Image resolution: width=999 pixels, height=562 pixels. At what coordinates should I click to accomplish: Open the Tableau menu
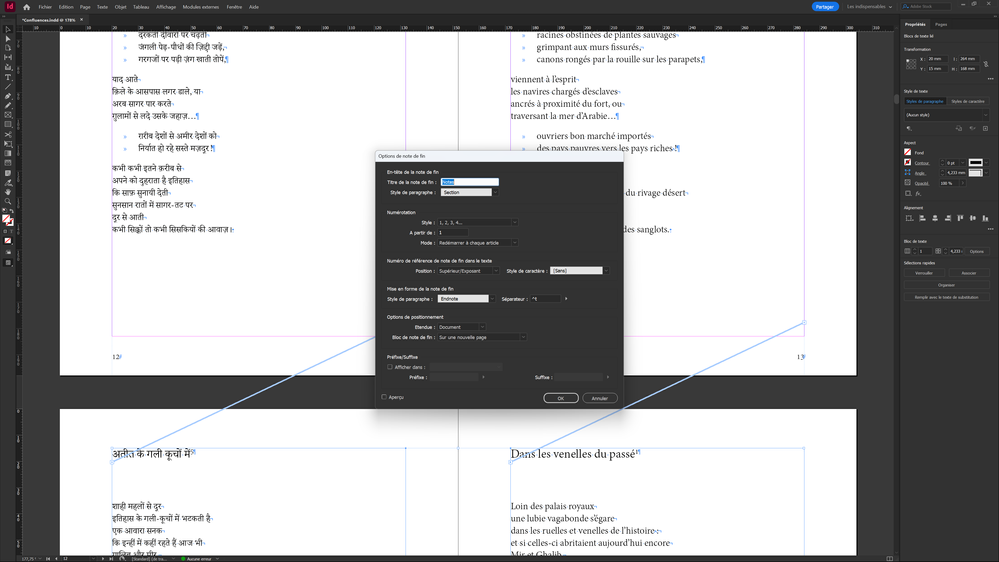[141, 7]
